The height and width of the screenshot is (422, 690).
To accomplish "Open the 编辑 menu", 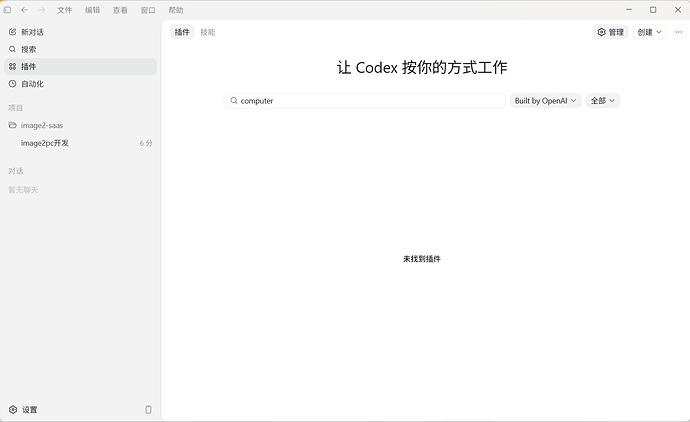I will click(92, 10).
